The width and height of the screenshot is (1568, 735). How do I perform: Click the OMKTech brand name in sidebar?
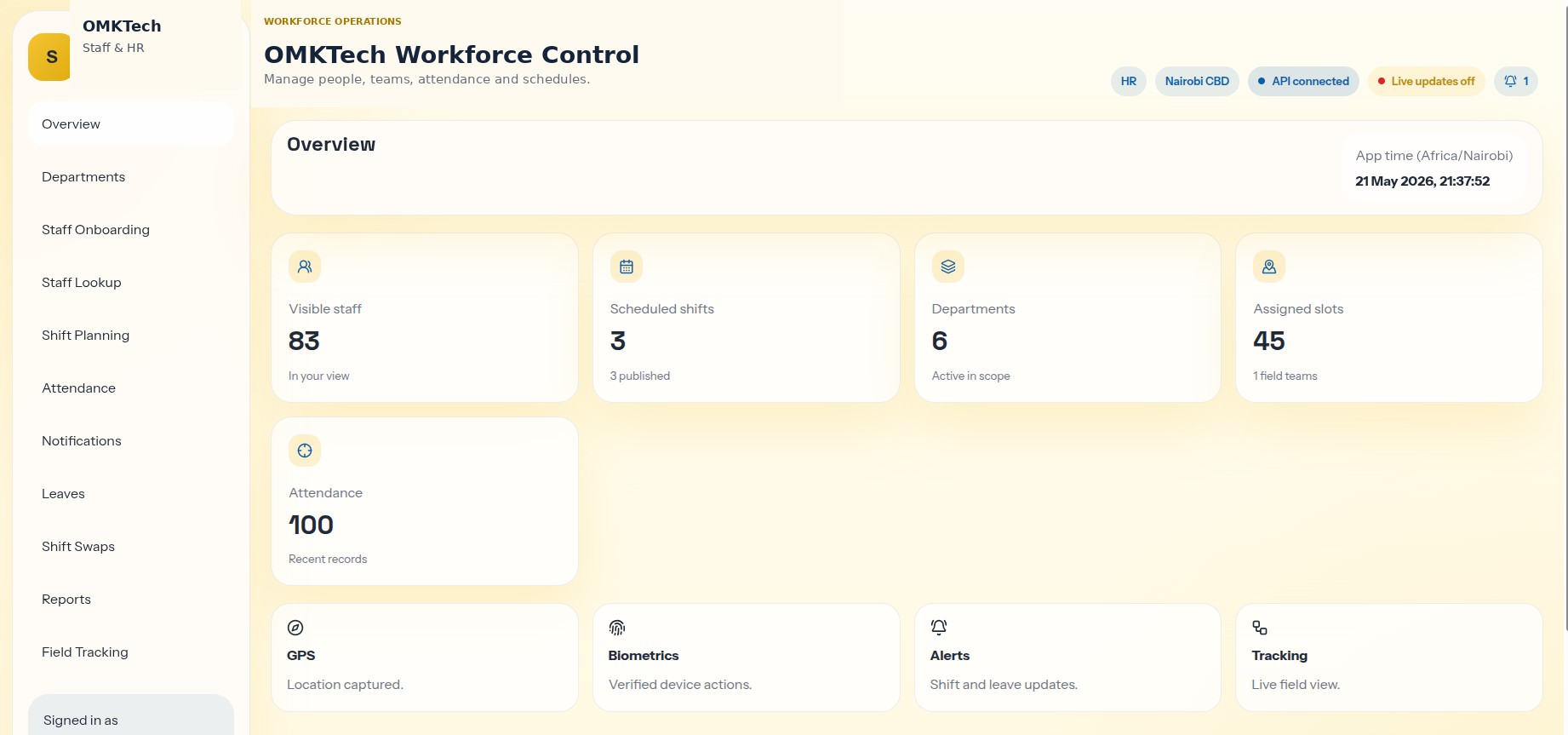[122, 26]
